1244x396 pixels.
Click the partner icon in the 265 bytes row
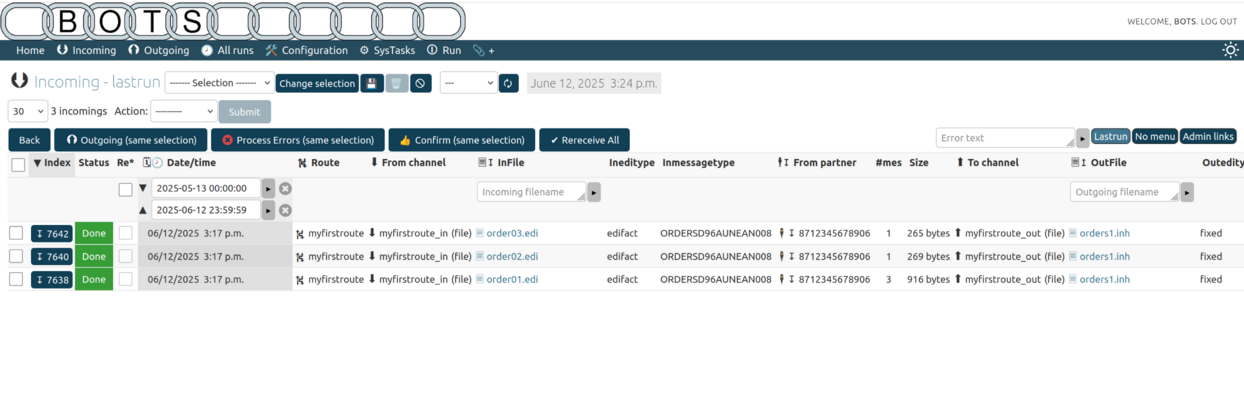point(782,233)
